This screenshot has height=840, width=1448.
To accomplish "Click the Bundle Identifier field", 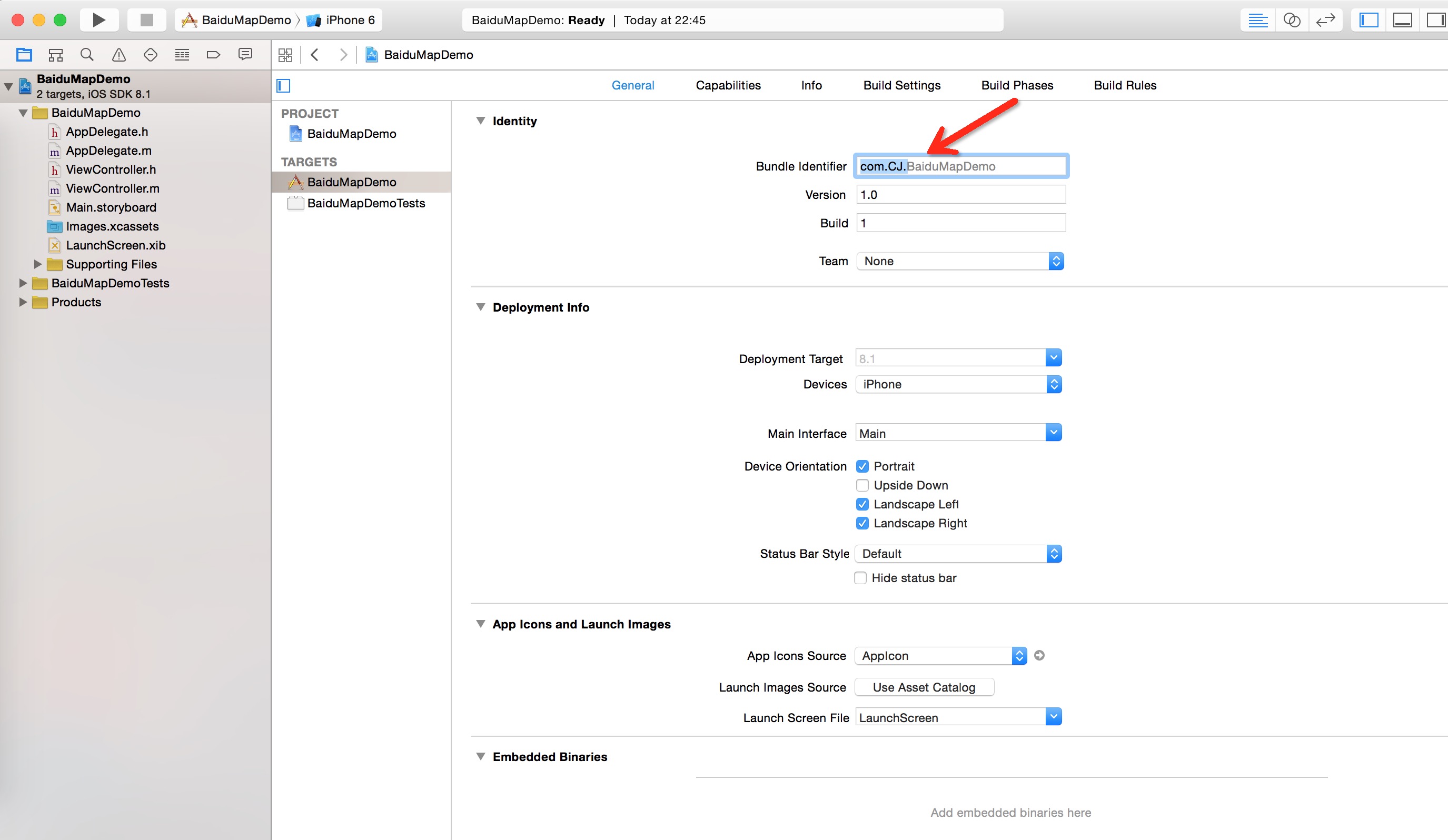I will [961, 166].
